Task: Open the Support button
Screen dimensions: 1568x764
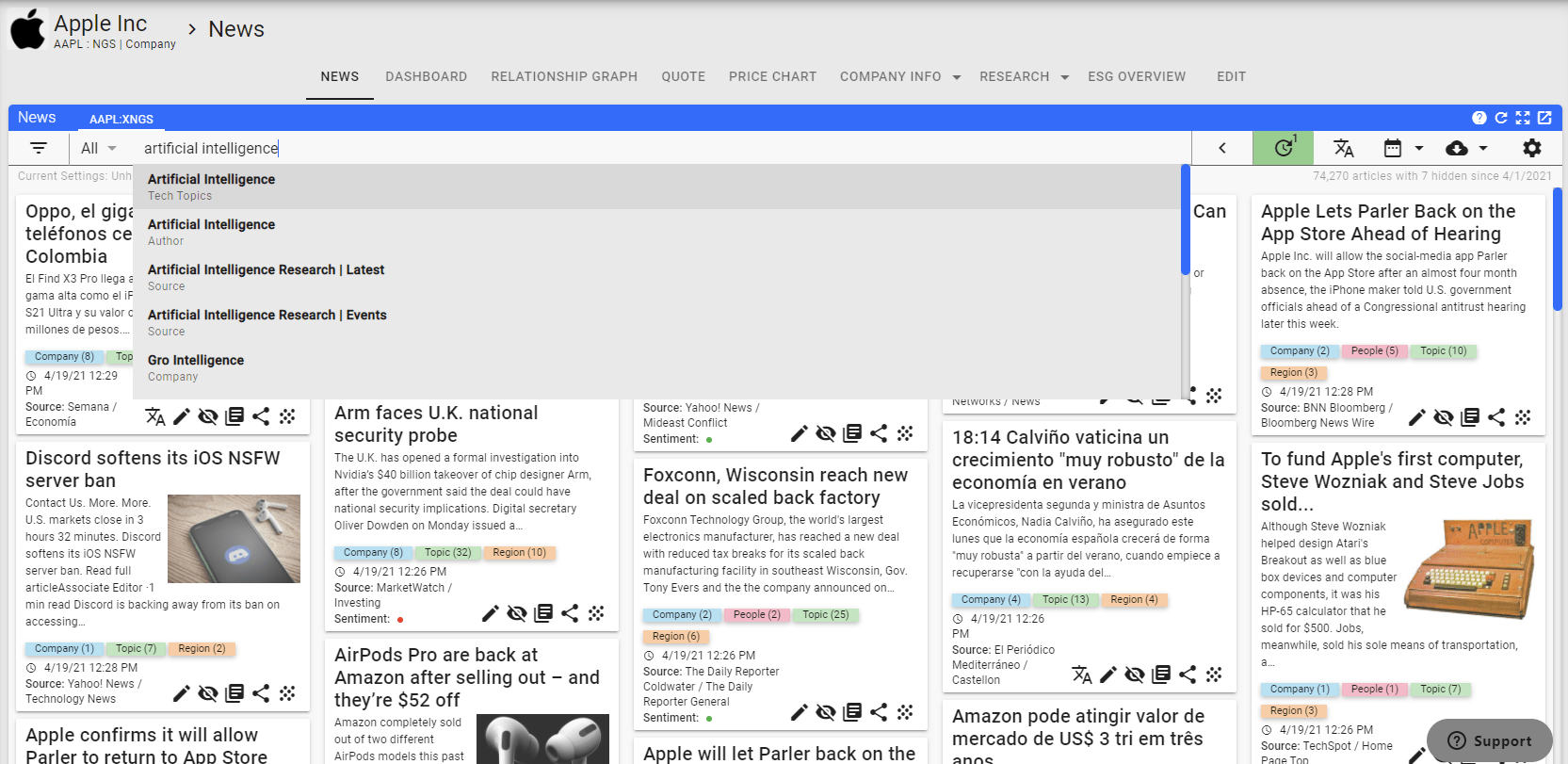Action: point(1490,740)
